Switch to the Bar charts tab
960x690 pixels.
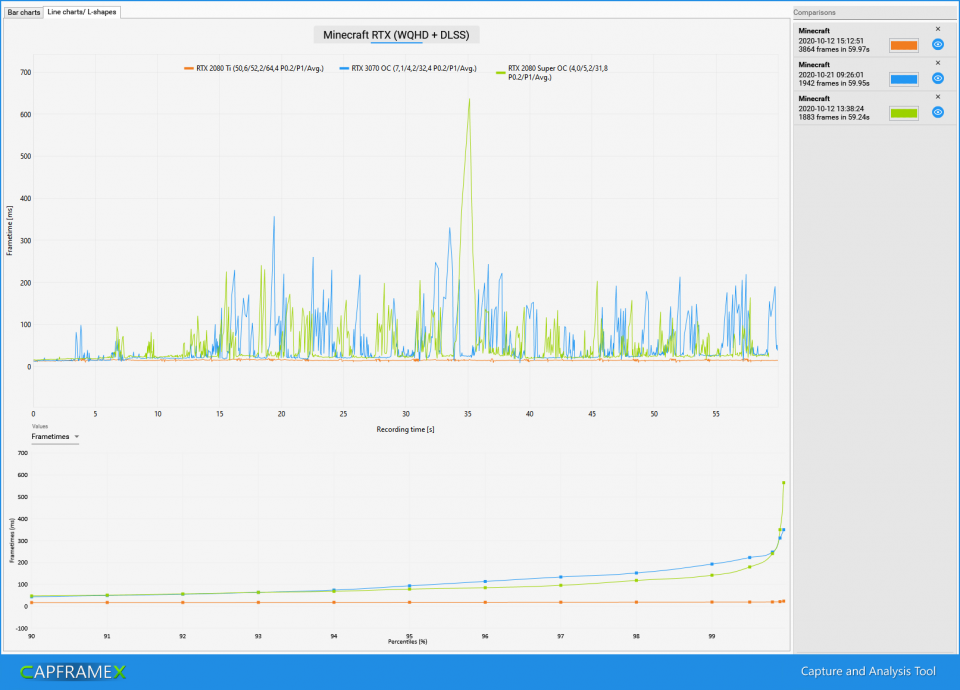coord(23,12)
